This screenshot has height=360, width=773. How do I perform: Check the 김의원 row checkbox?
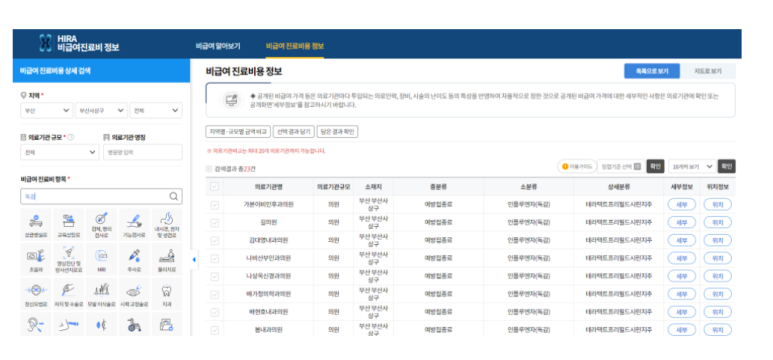[214, 222]
